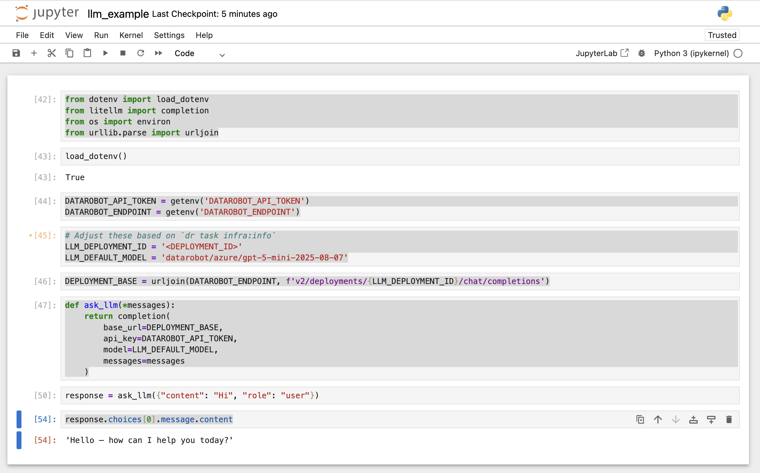Screen dimensions: 760x473
Task: Open notebook in JupyterLab
Action: [x=602, y=53]
